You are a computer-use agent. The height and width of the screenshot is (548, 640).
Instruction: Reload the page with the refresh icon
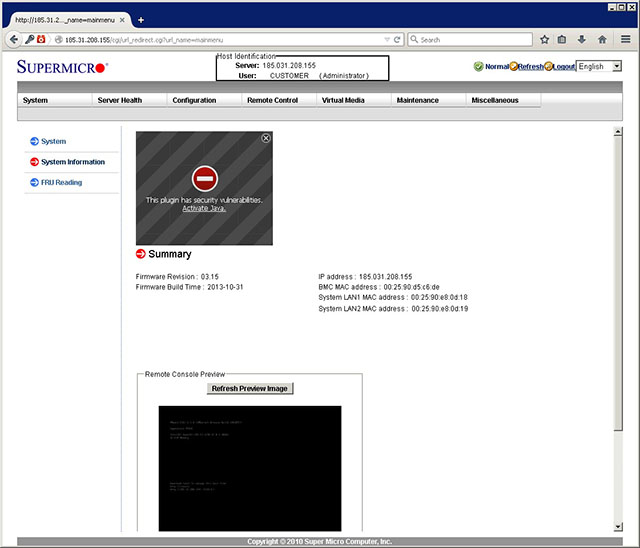point(397,40)
